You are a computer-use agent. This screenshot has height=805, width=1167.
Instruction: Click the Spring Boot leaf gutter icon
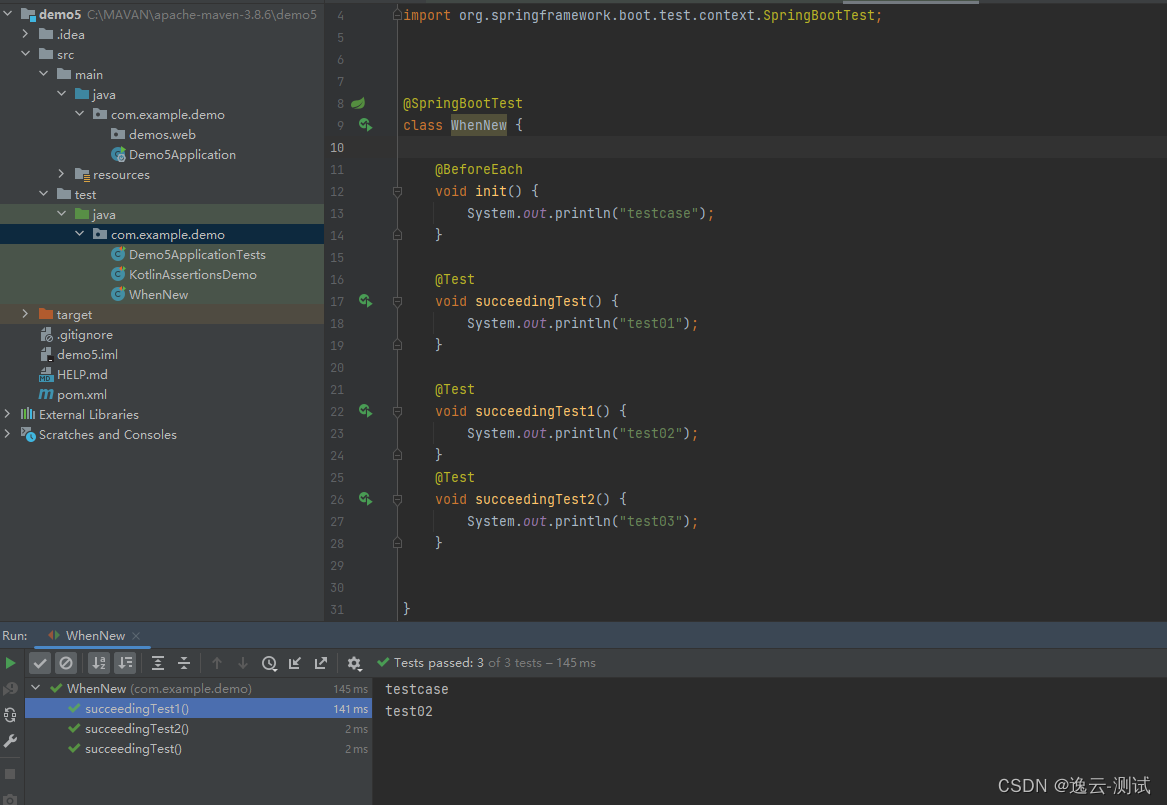click(x=358, y=102)
